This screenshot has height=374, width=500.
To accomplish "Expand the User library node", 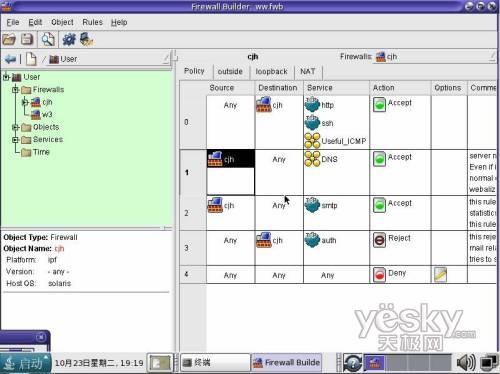I will coord(6,77).
